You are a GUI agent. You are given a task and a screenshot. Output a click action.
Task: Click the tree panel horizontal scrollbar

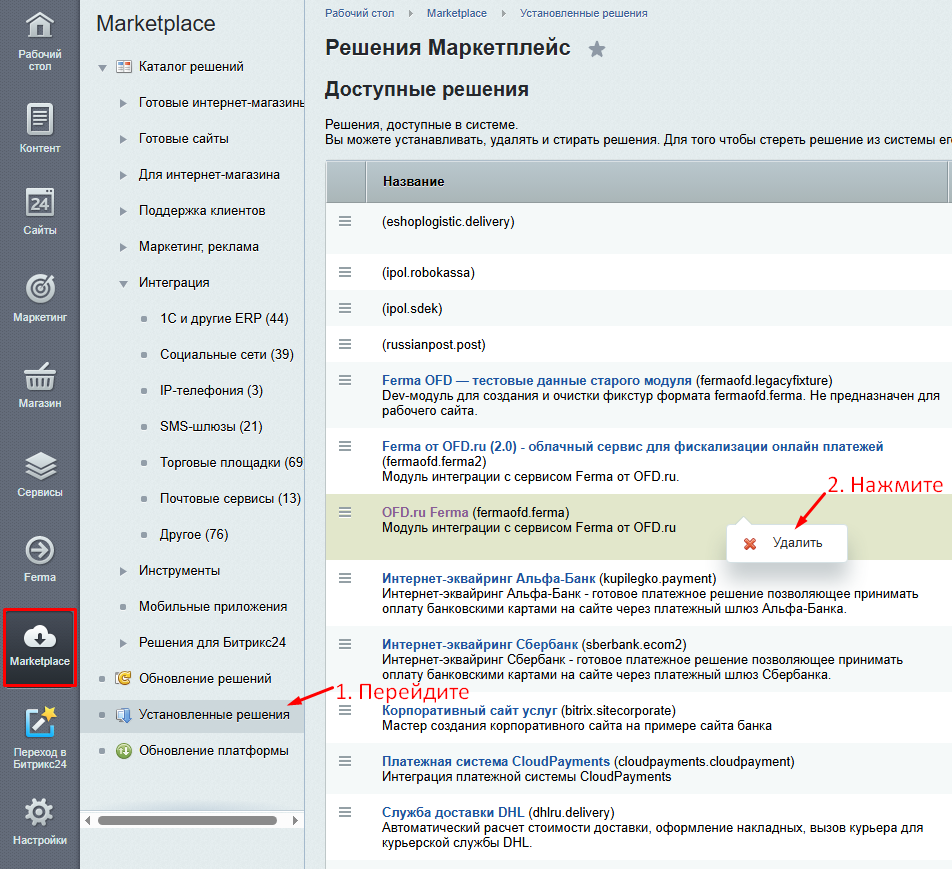point(187,820)
